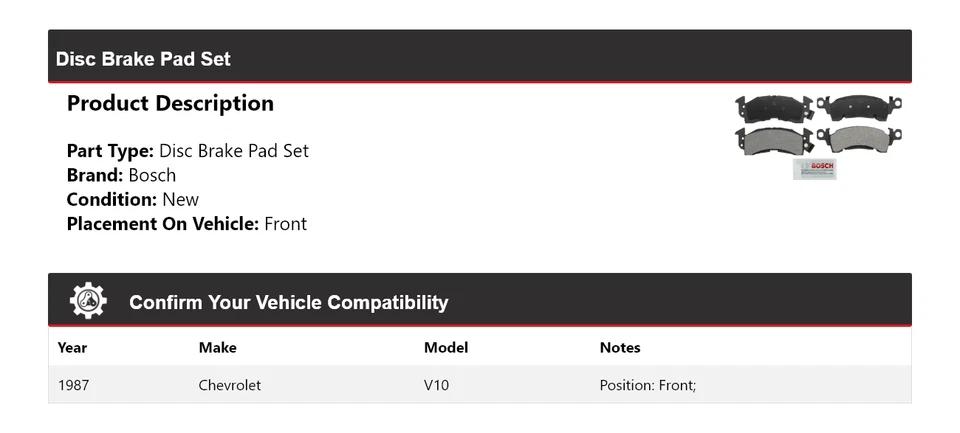
Task: Click the Placement On Vehicle: Front line
Action: [x=187, y=223]
